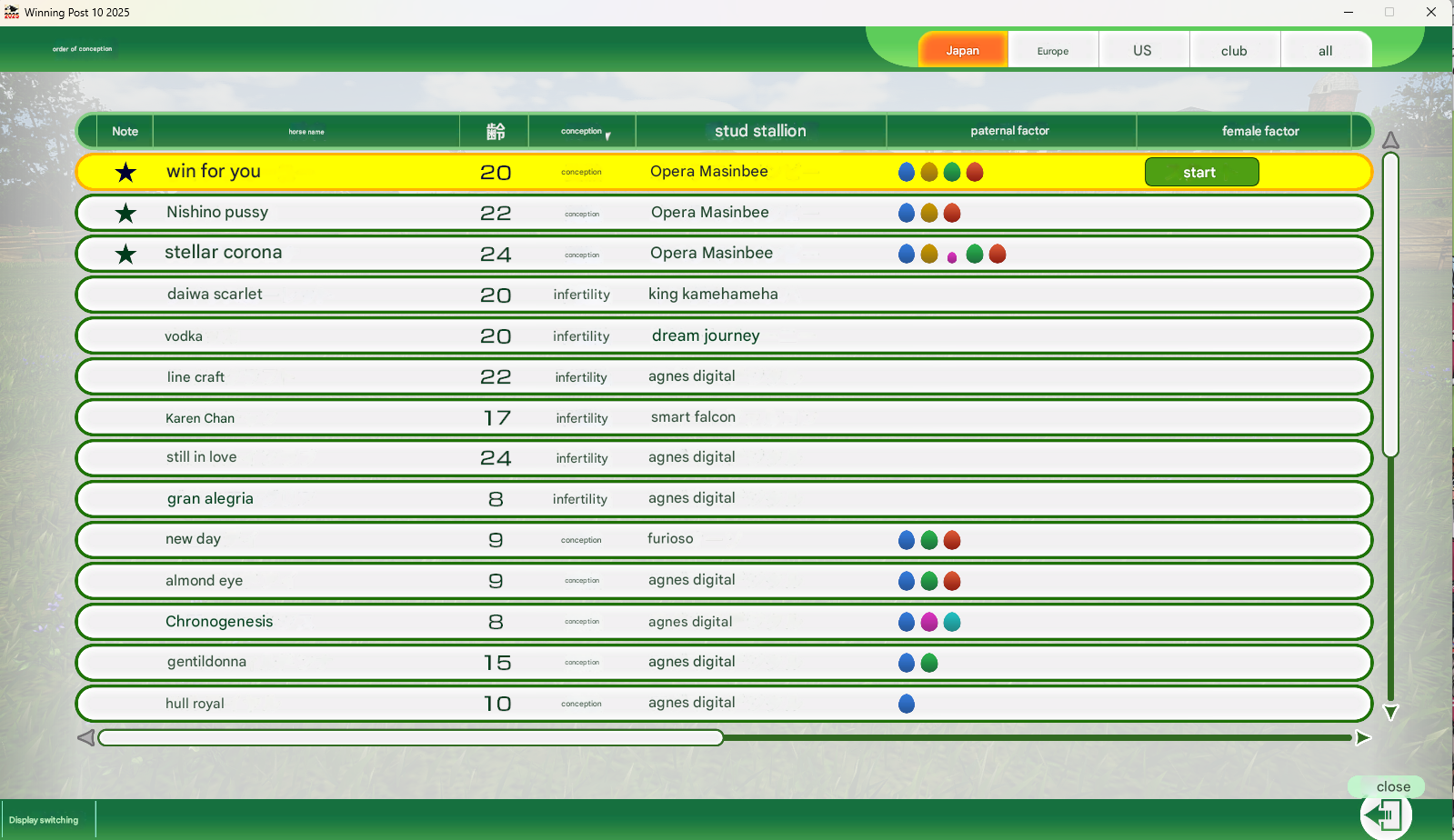1454x840 pixels.
Task: Select the horse name line craft
Action: [x=196, y=376]
